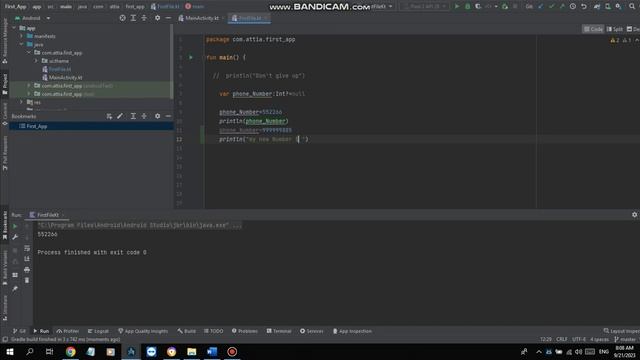Click the Git history clock icon
The height and width of the screenshot is (360, 640).
point(573,7)
